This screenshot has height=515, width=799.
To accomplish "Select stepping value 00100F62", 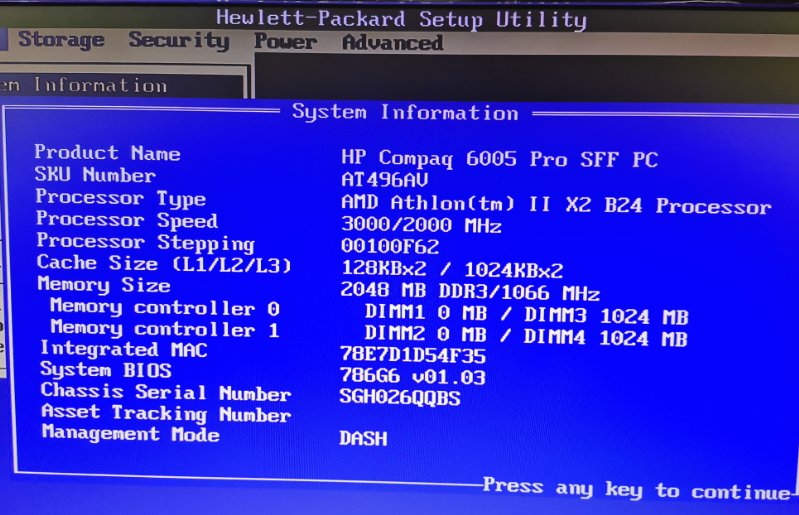I will coord(390,246).
